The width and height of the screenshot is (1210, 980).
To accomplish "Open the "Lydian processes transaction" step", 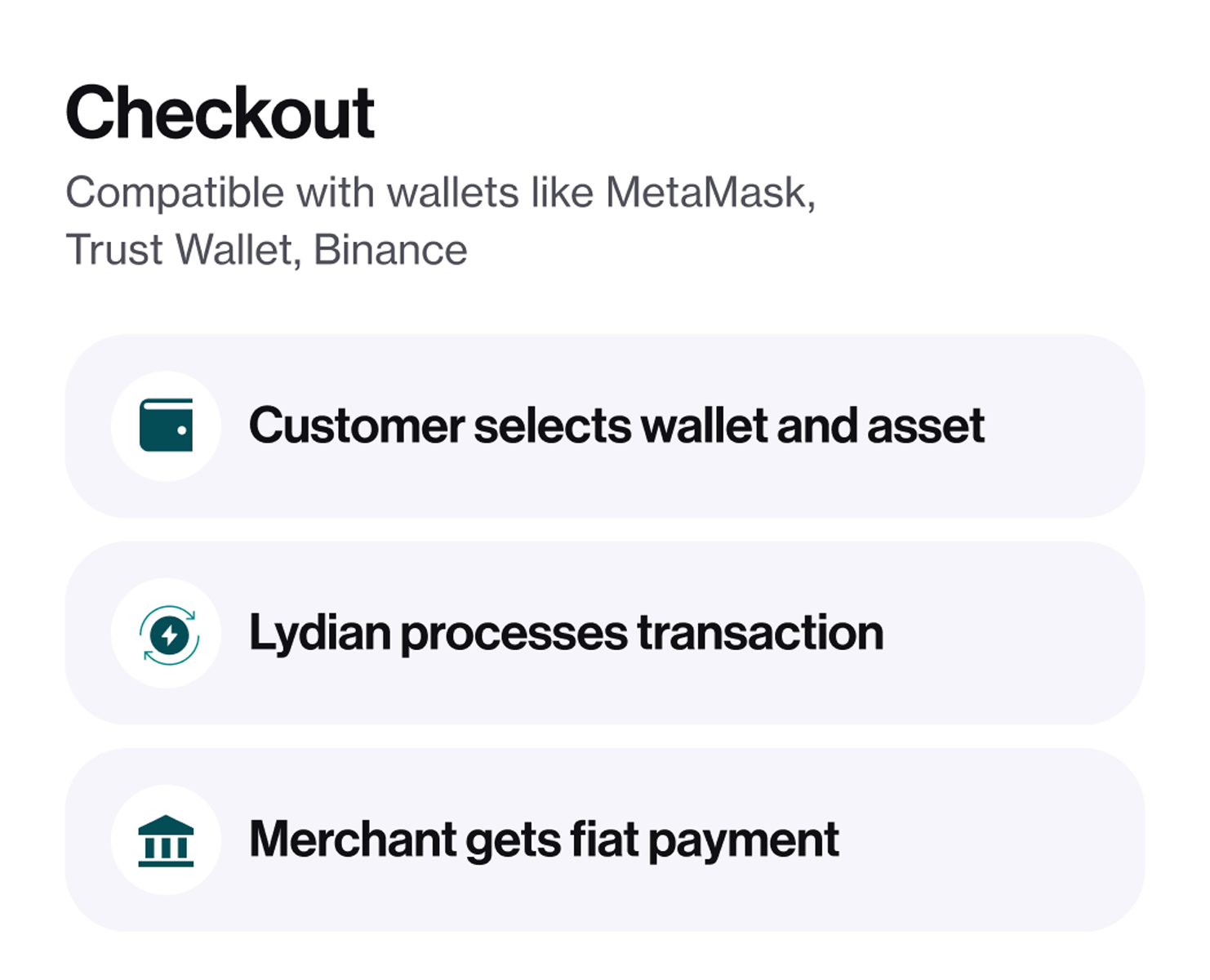I will pos(605,633).
